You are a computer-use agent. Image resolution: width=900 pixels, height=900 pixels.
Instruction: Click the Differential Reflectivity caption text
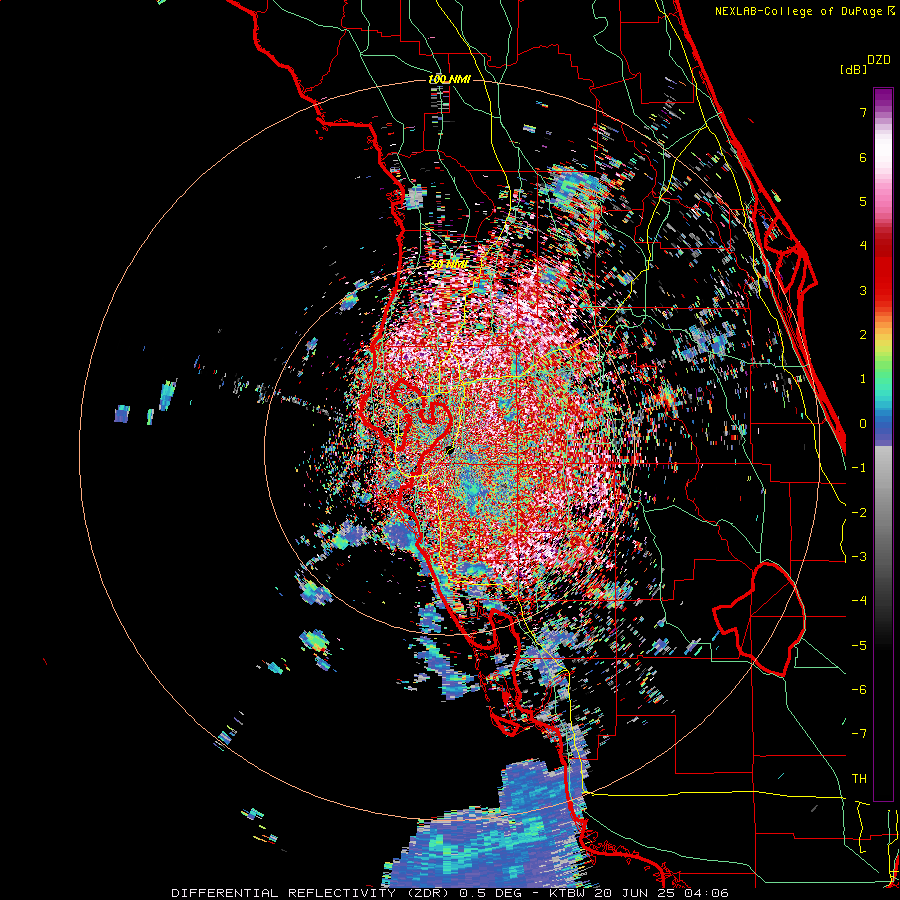click(449, 893)
